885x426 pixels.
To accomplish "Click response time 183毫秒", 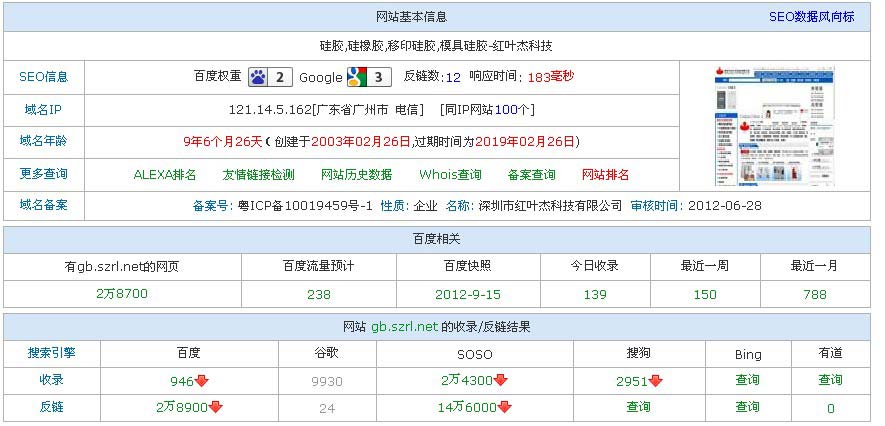I will click(551, 77).
